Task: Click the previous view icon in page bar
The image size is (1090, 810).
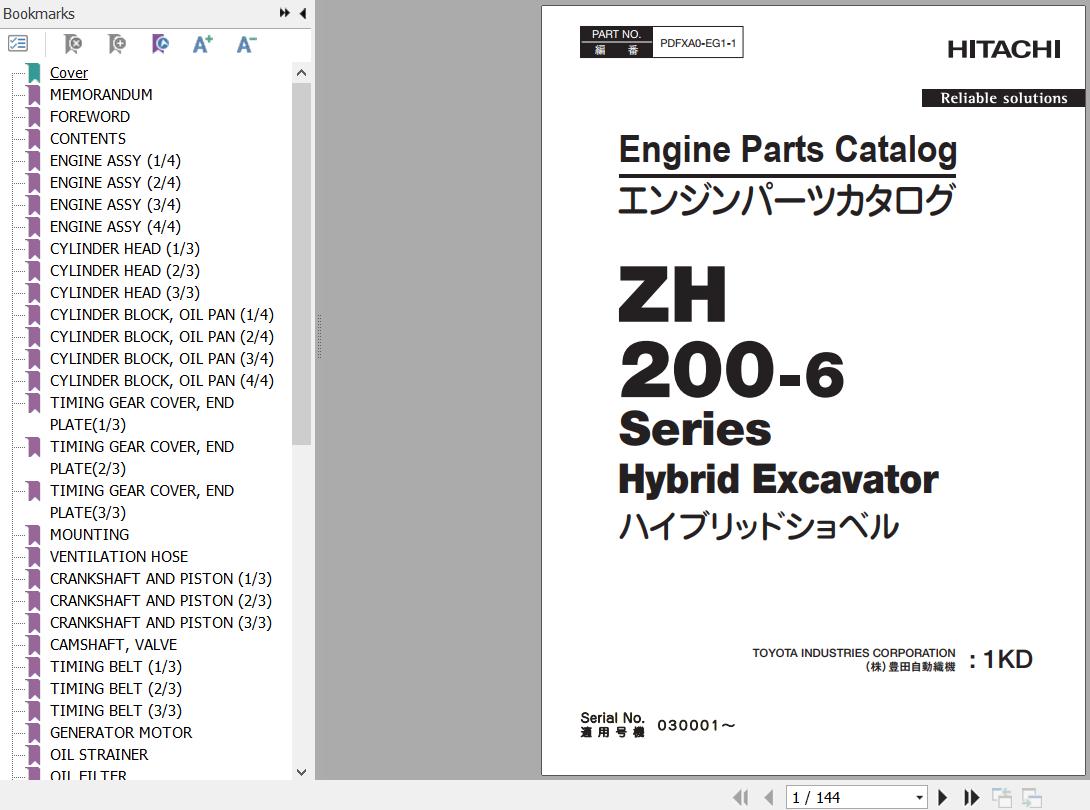Action: click(x=1002, y=797)
